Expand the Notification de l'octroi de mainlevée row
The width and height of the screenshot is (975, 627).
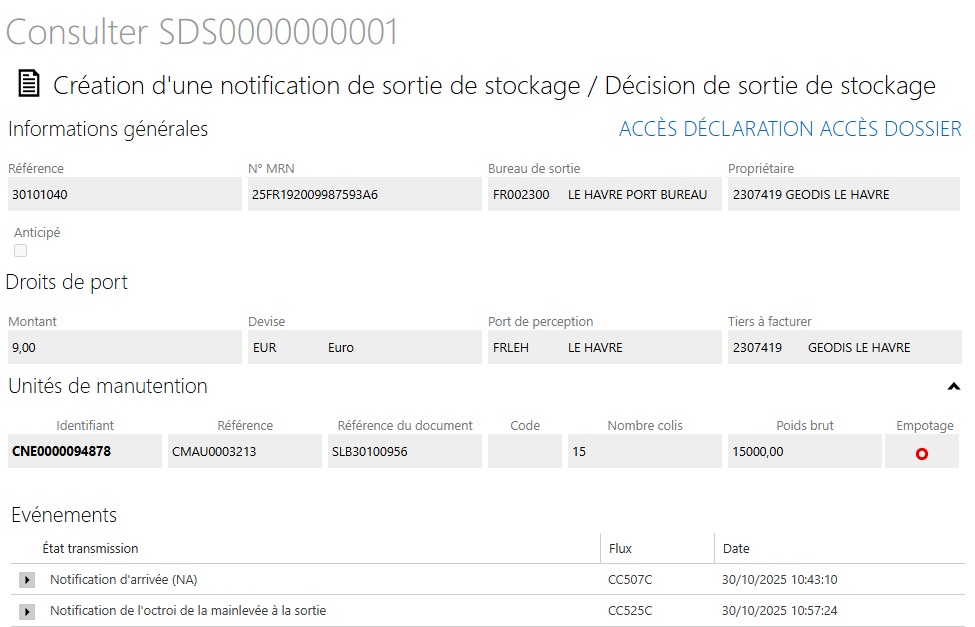[x=27, y=611]
